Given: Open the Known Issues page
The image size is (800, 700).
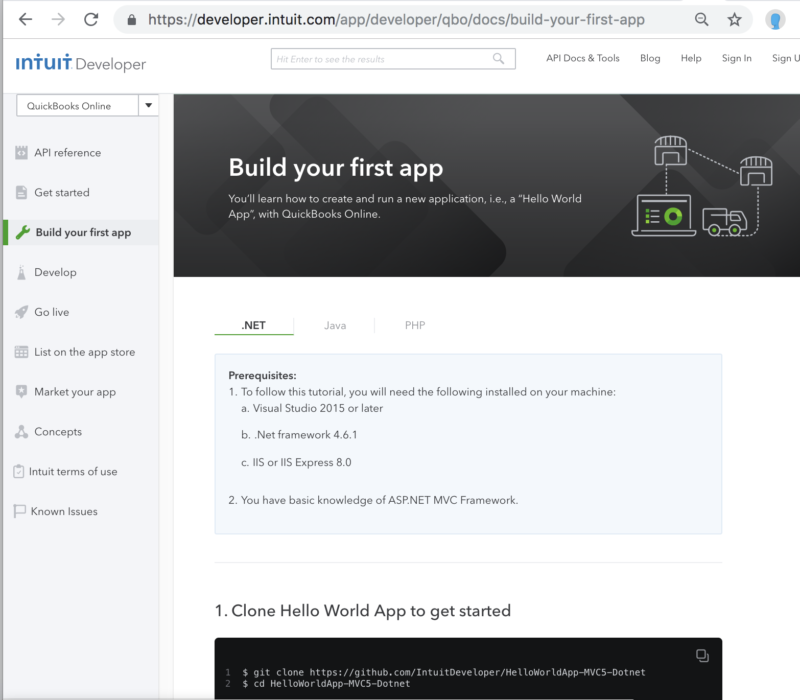Looking at the screenshot, I should (64, 511).
